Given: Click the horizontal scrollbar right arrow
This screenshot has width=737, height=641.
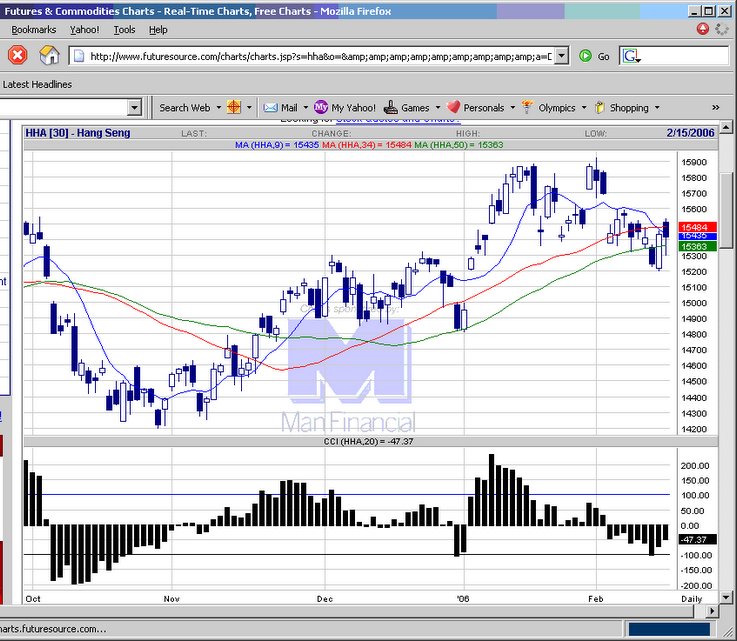Looking at the screenshot, I should point(712,611).
